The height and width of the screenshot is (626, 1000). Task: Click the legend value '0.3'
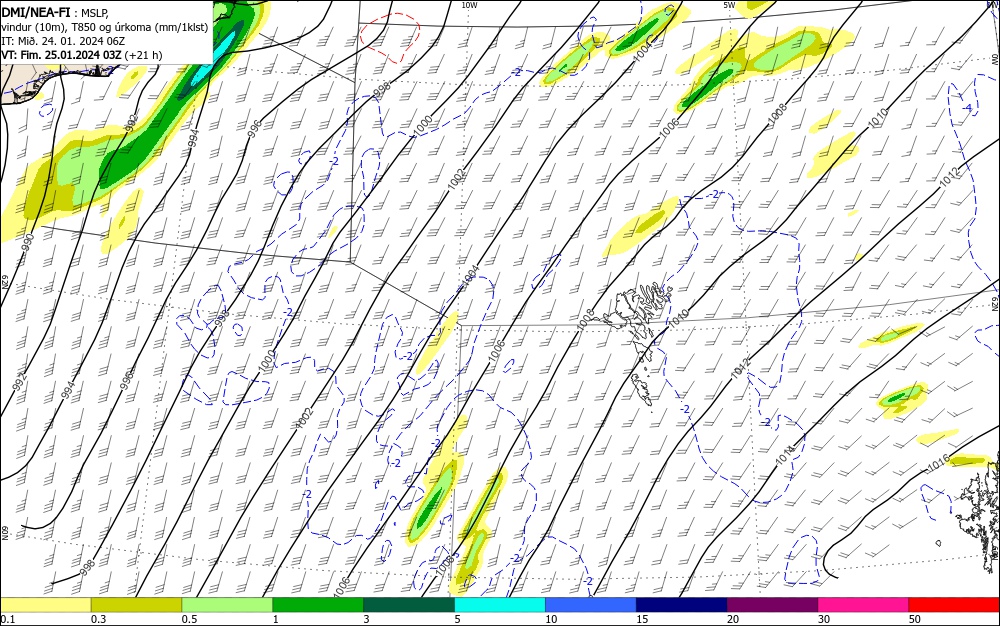[98, 619]
